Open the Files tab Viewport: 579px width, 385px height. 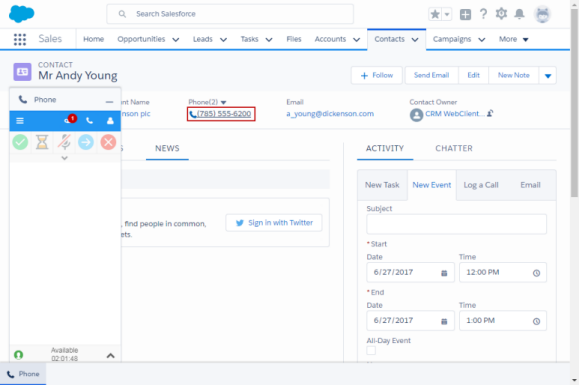[294, 39]
